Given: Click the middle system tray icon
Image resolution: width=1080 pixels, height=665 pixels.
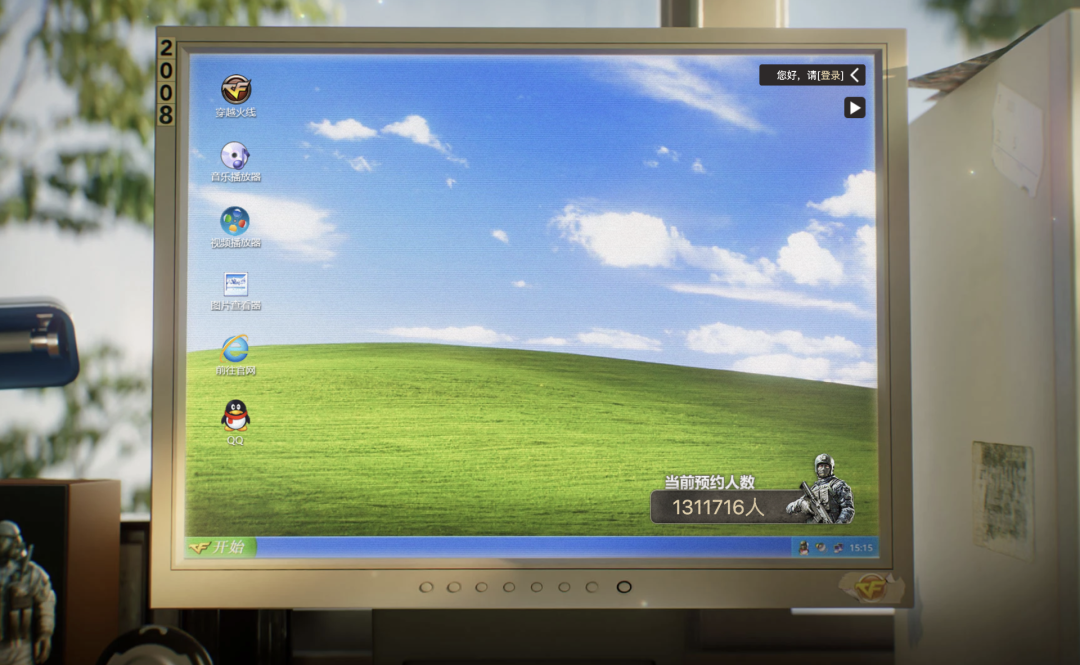Looking at the screenshot, I should click(821, 548).
